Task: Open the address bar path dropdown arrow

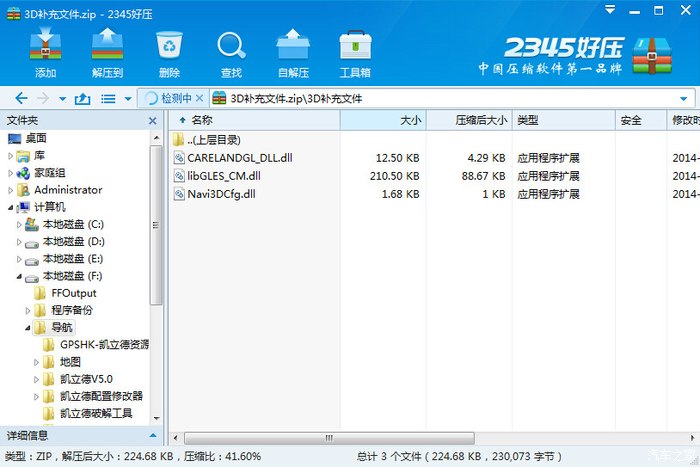Action: tap(684, 98)
